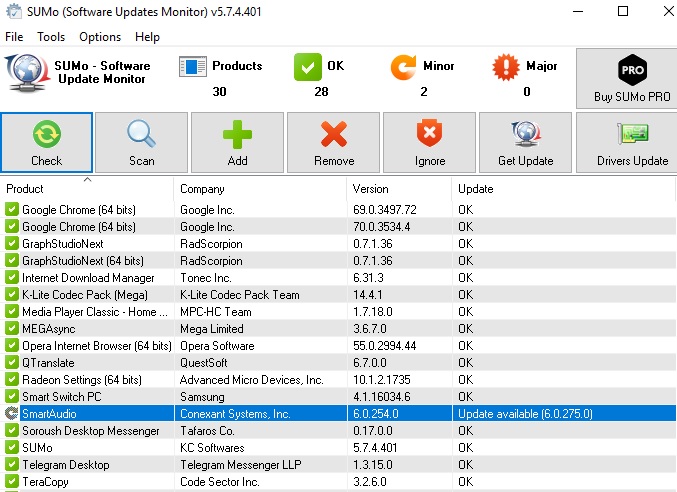Image resolution: width=677 pixels, height=492 pixels.
Task: Click the Product column sort arrow
Action: point(87,179)
